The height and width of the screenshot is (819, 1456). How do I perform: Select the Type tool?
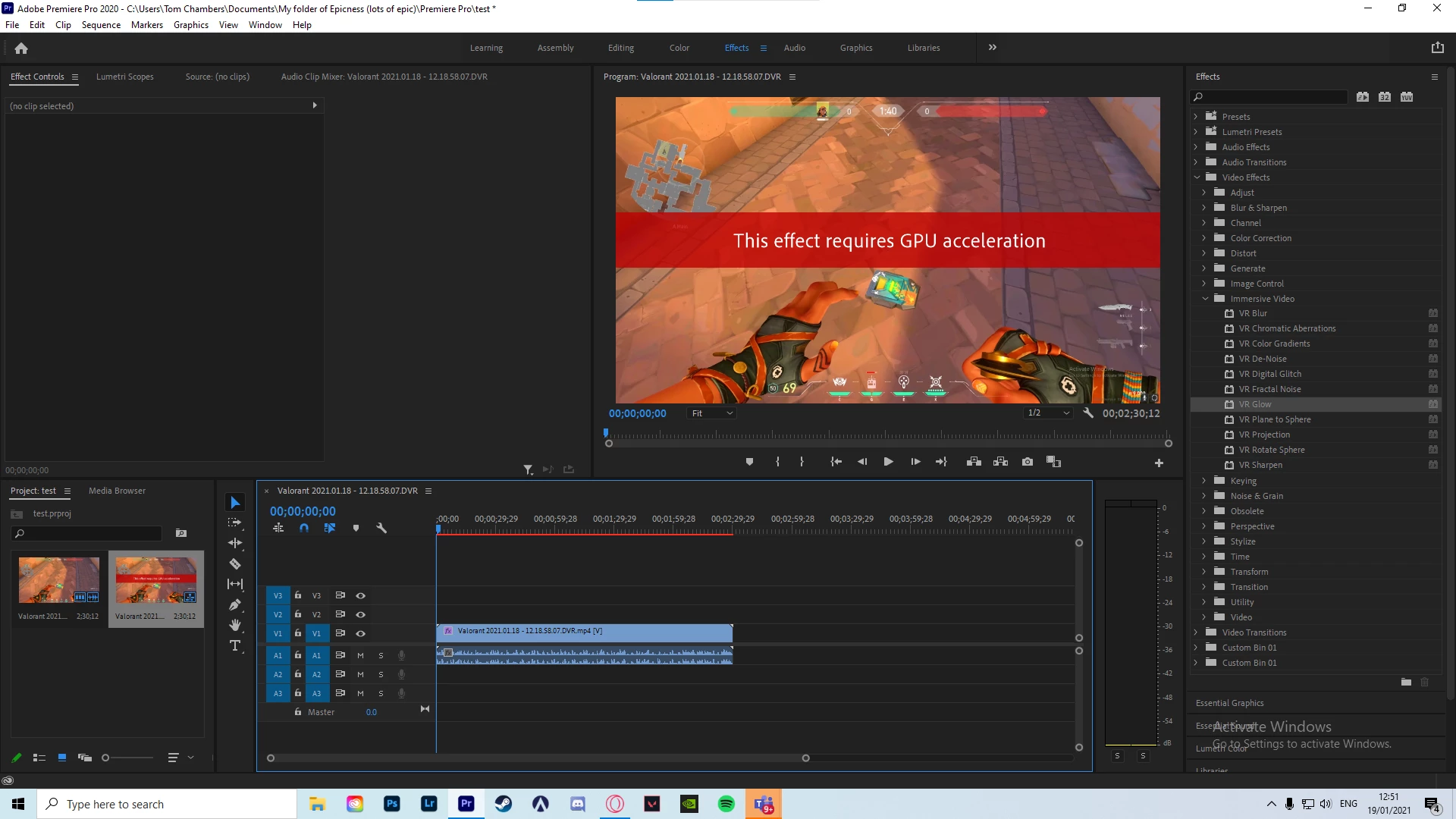[x=235, y=645]
